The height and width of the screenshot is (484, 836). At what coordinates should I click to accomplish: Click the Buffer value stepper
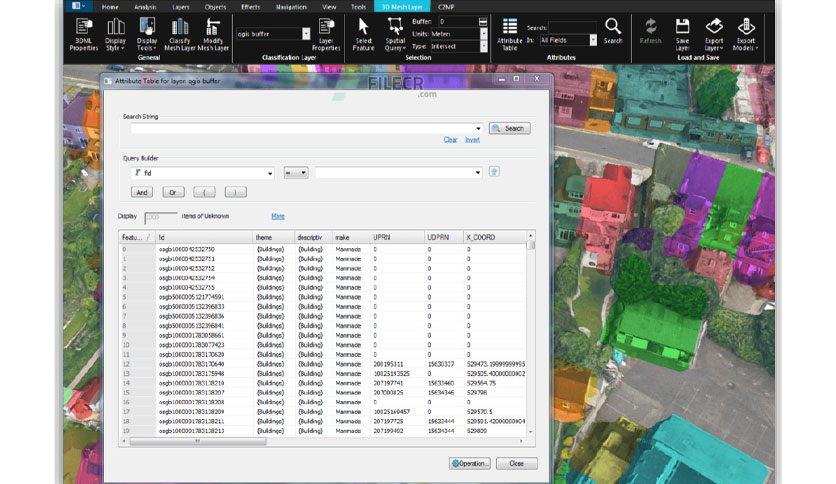(483, 21)
